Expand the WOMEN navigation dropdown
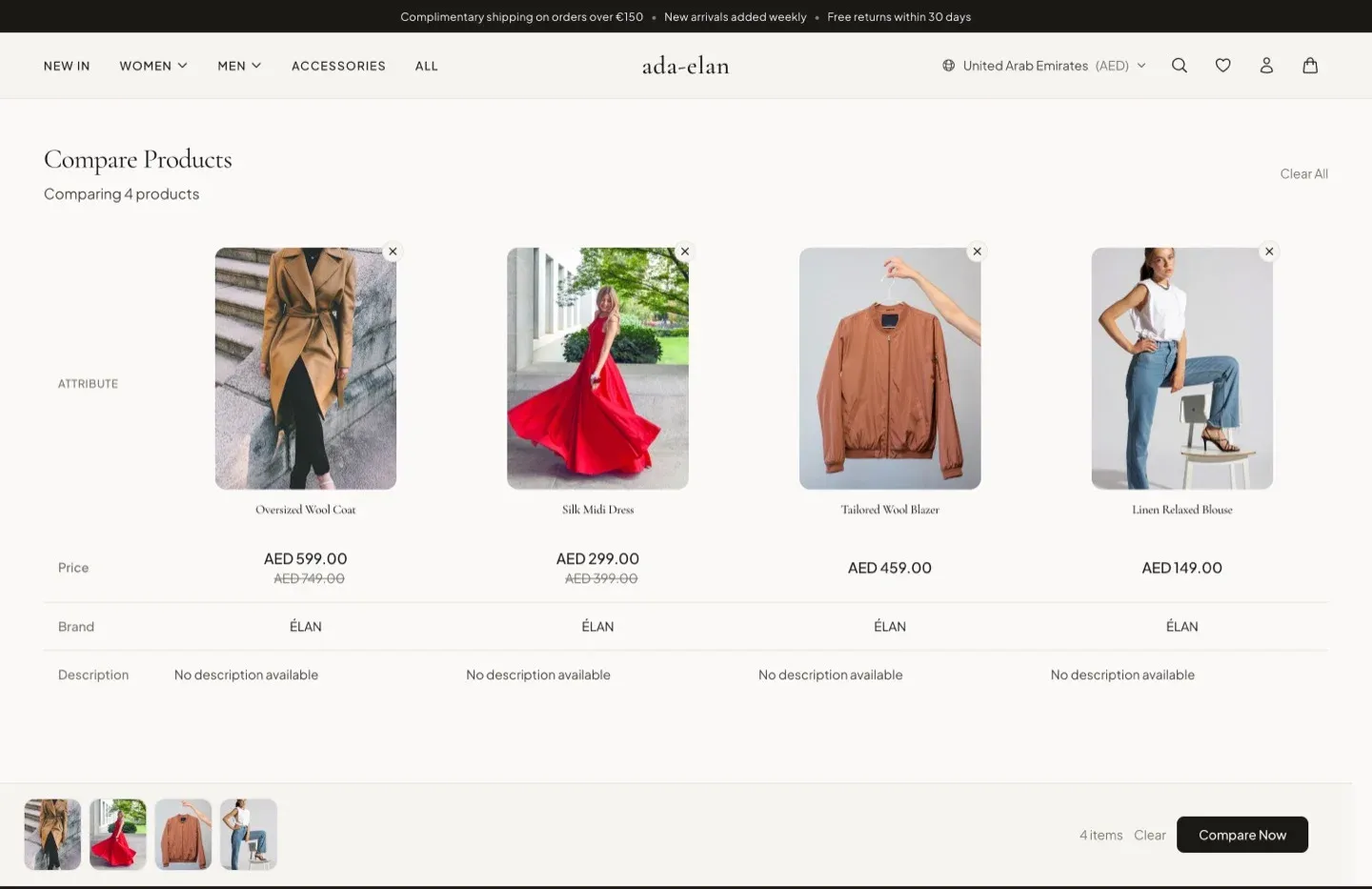Viewport: 1372px width, 889px height. [x=152, y=65]
